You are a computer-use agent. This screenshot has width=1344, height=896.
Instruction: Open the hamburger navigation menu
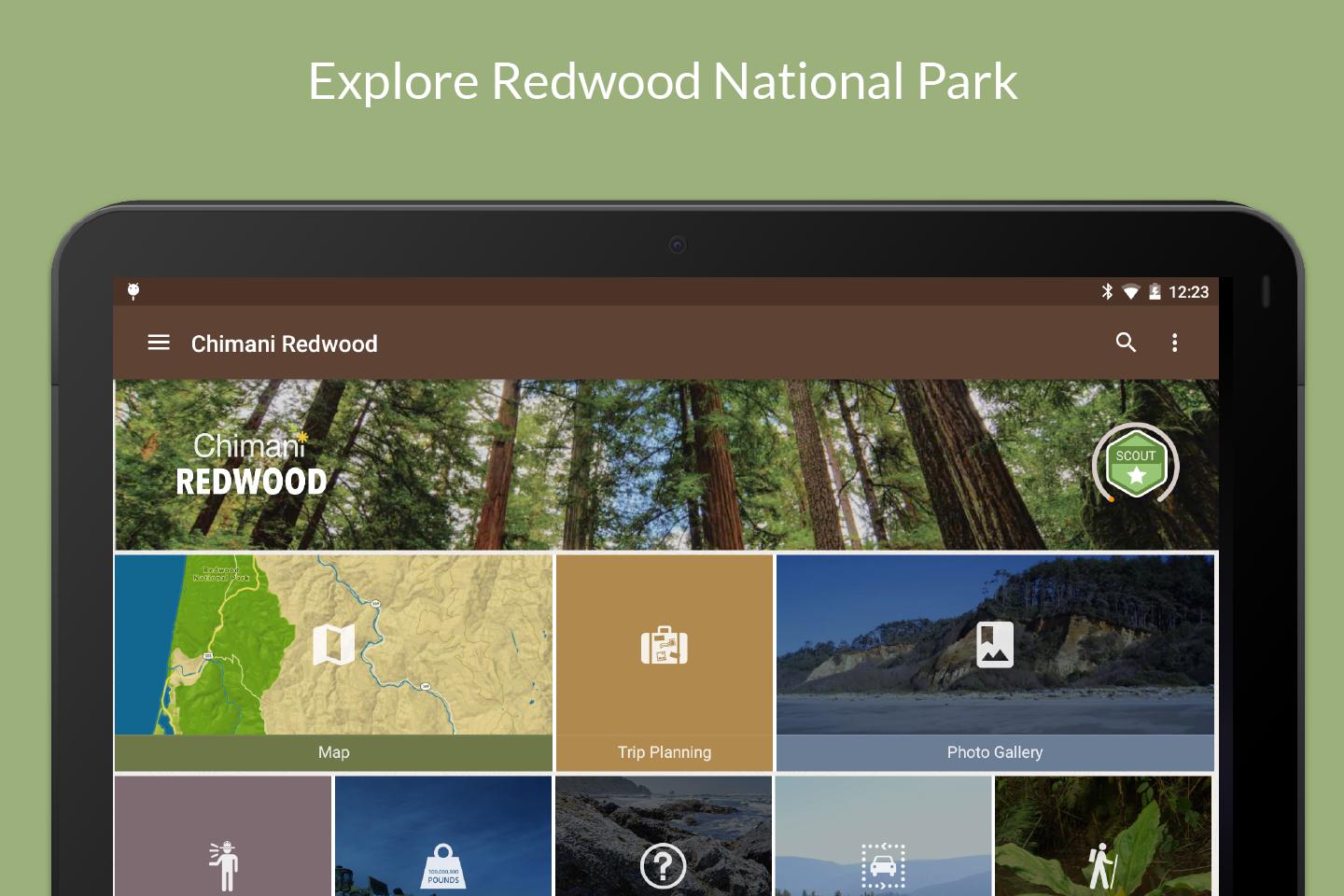point(159,343)
